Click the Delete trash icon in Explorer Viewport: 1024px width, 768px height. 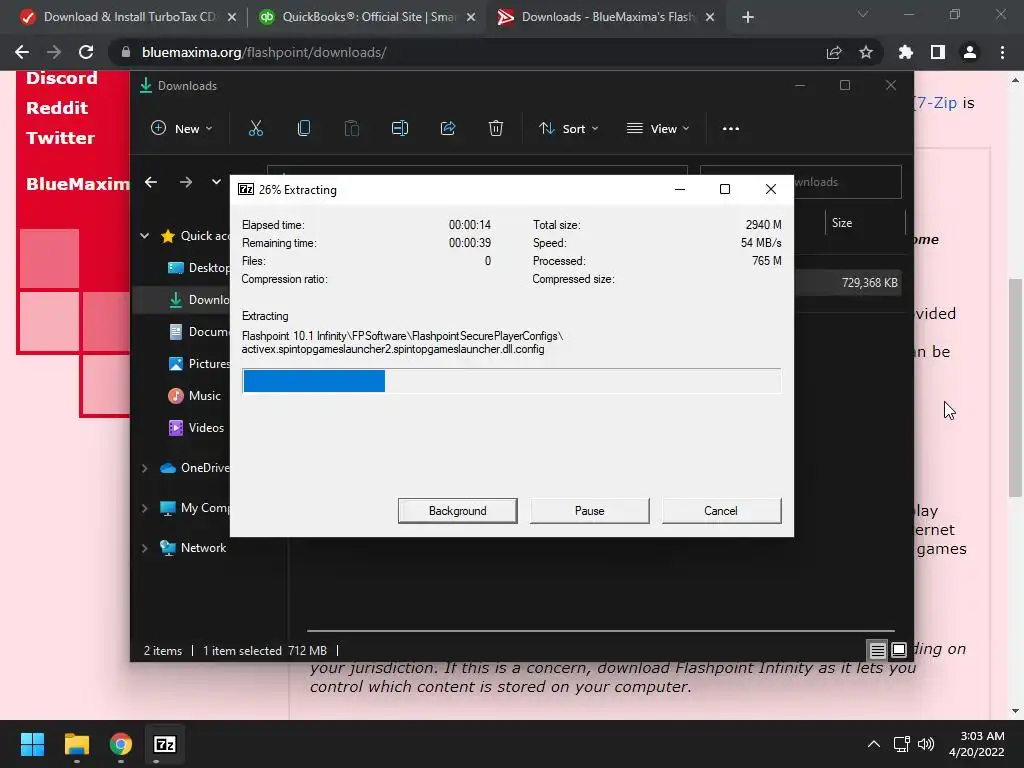click(x=496, y=129)
